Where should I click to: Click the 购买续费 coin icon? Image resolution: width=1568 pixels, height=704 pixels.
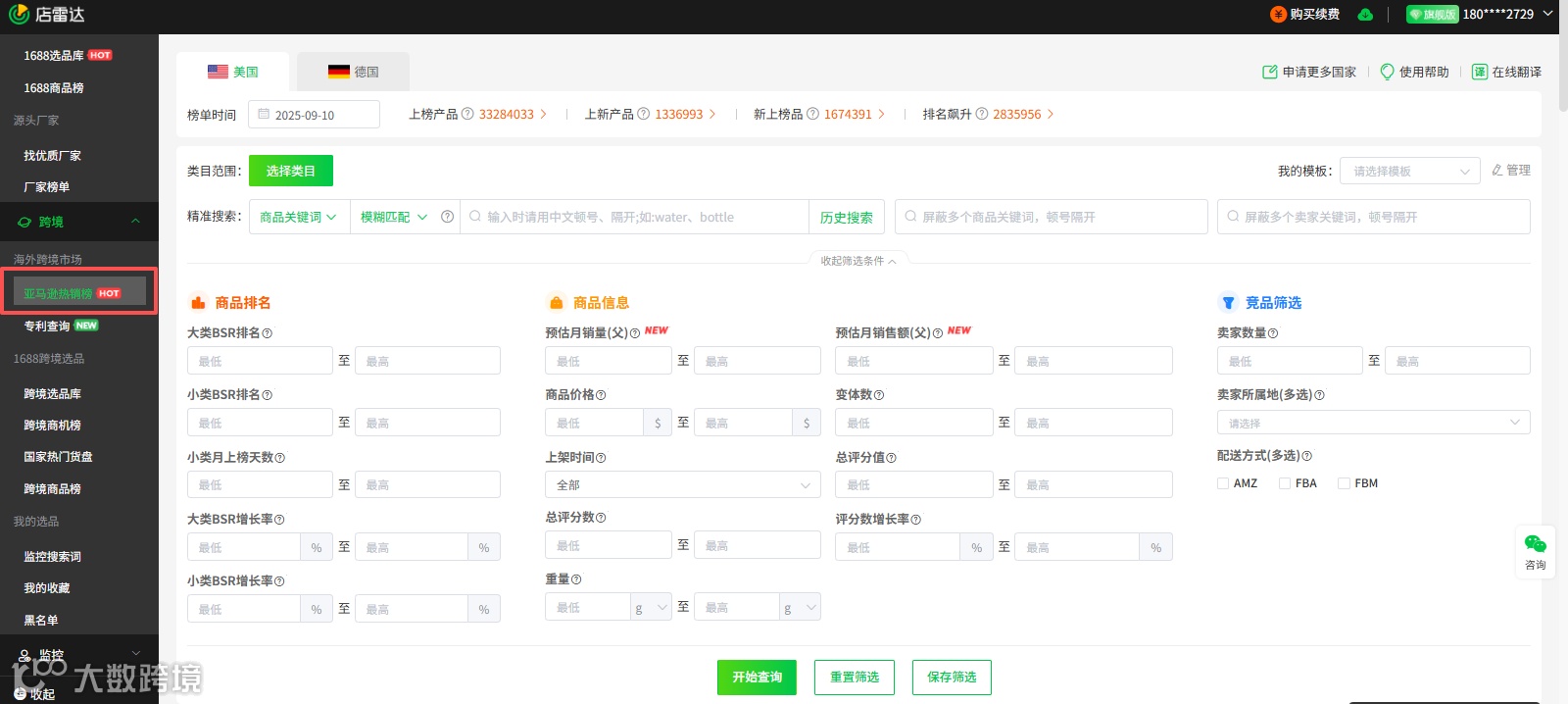[1278, 14]
